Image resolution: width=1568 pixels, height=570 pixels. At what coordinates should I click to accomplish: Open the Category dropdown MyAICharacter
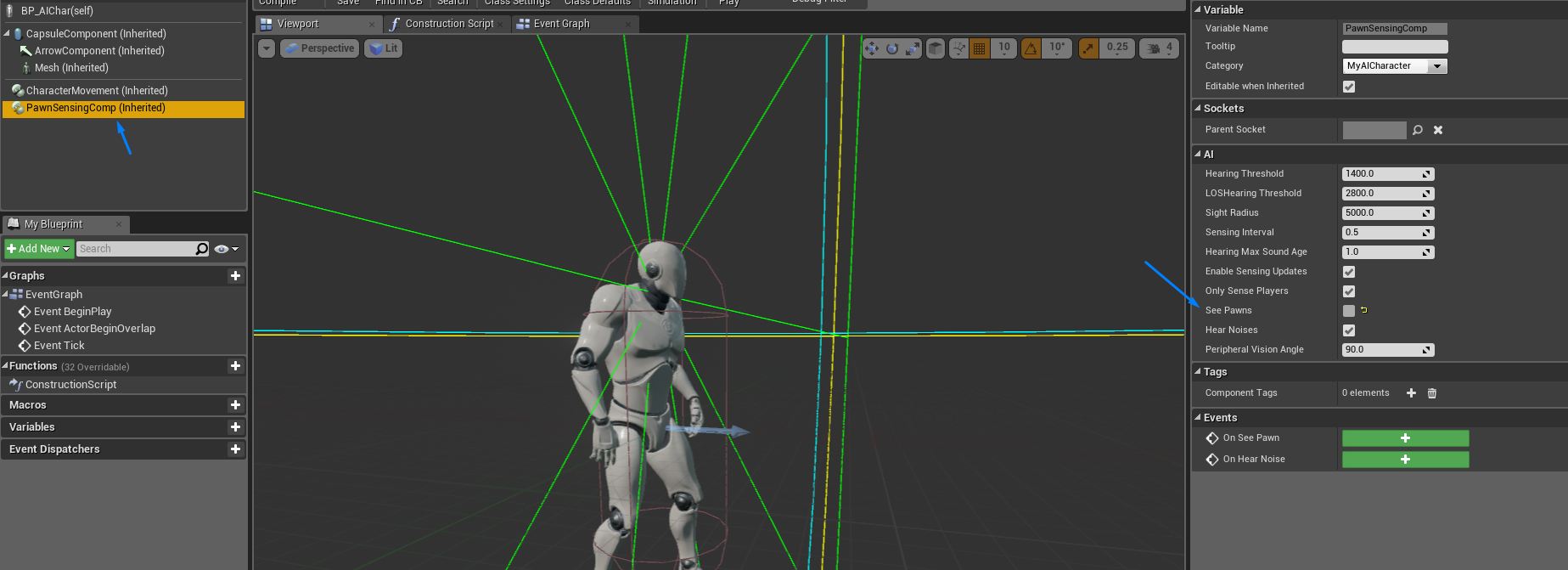1395,66
